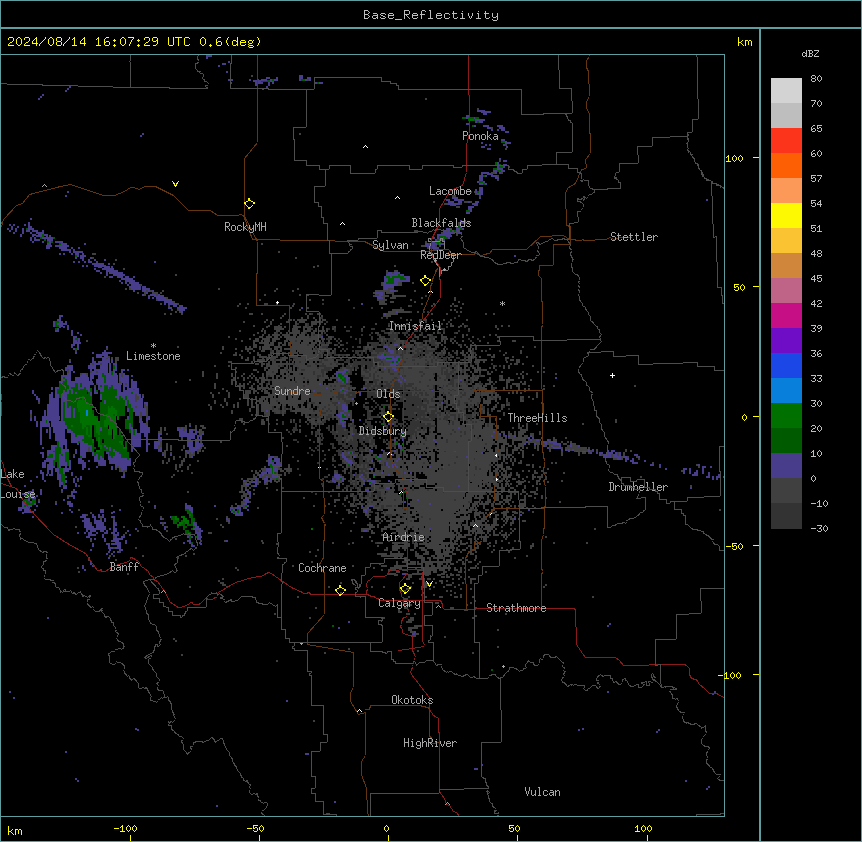Select the magenta swatch in dBZ legend
Viewport: 862px width, 842px height.
(786, 315)
